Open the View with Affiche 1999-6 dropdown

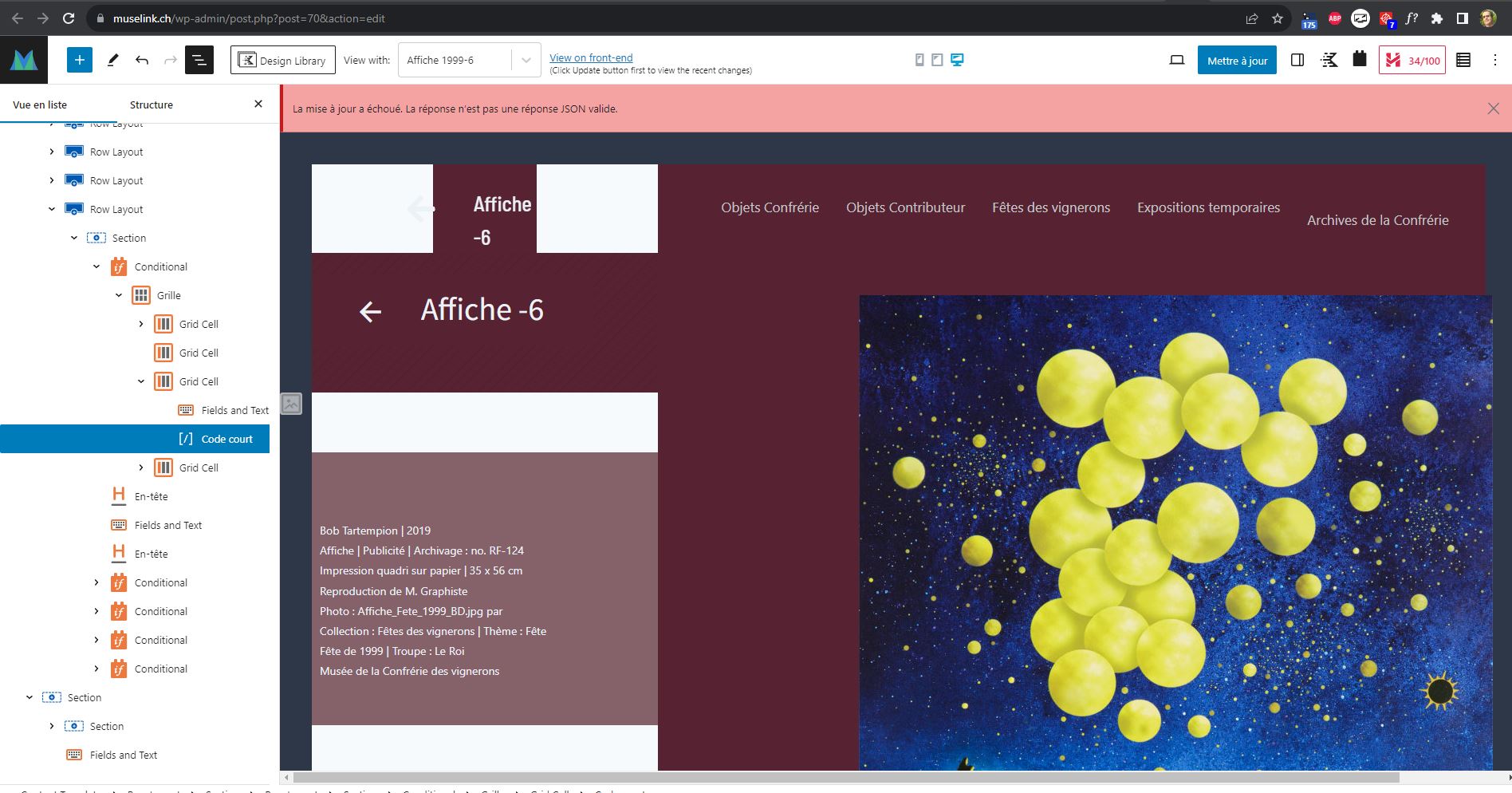[x=470, y=60]
